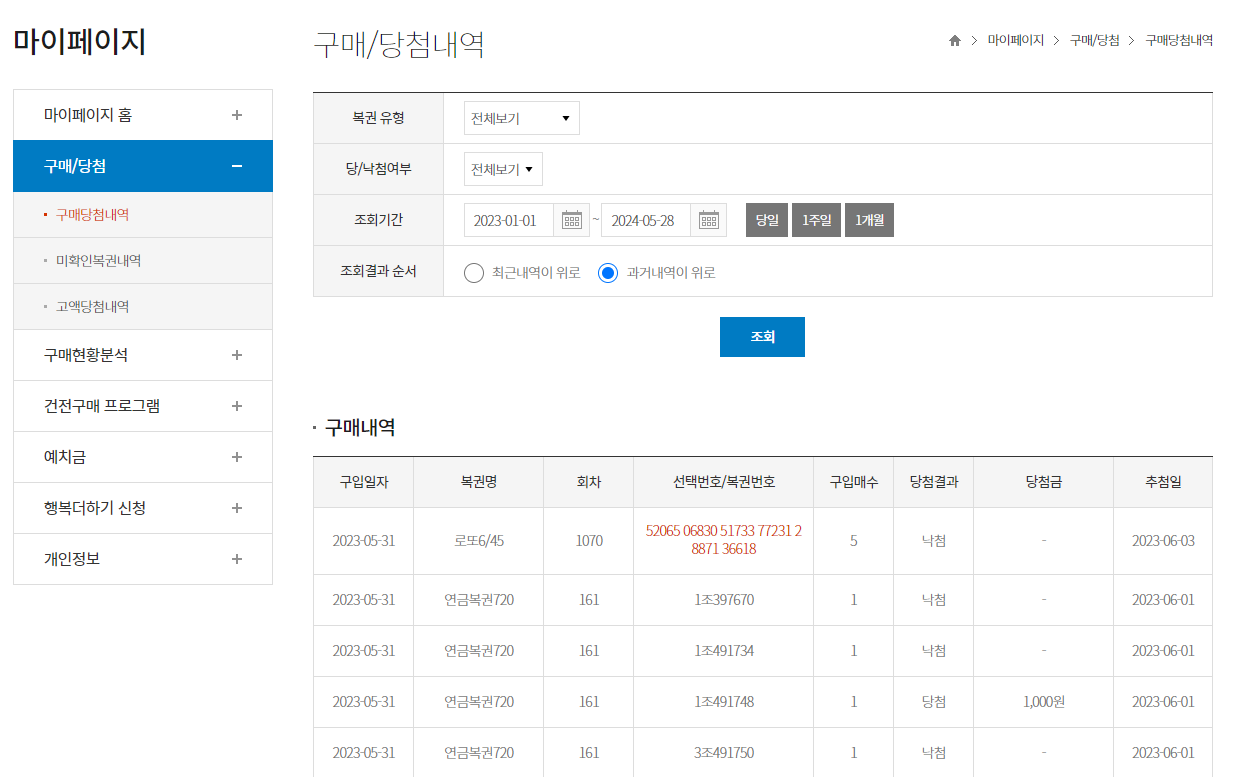Click 1,000원 prize amount cell
Image resolution: width=1235 pixels, height=777 pixels.
(x=1043, y=702)
